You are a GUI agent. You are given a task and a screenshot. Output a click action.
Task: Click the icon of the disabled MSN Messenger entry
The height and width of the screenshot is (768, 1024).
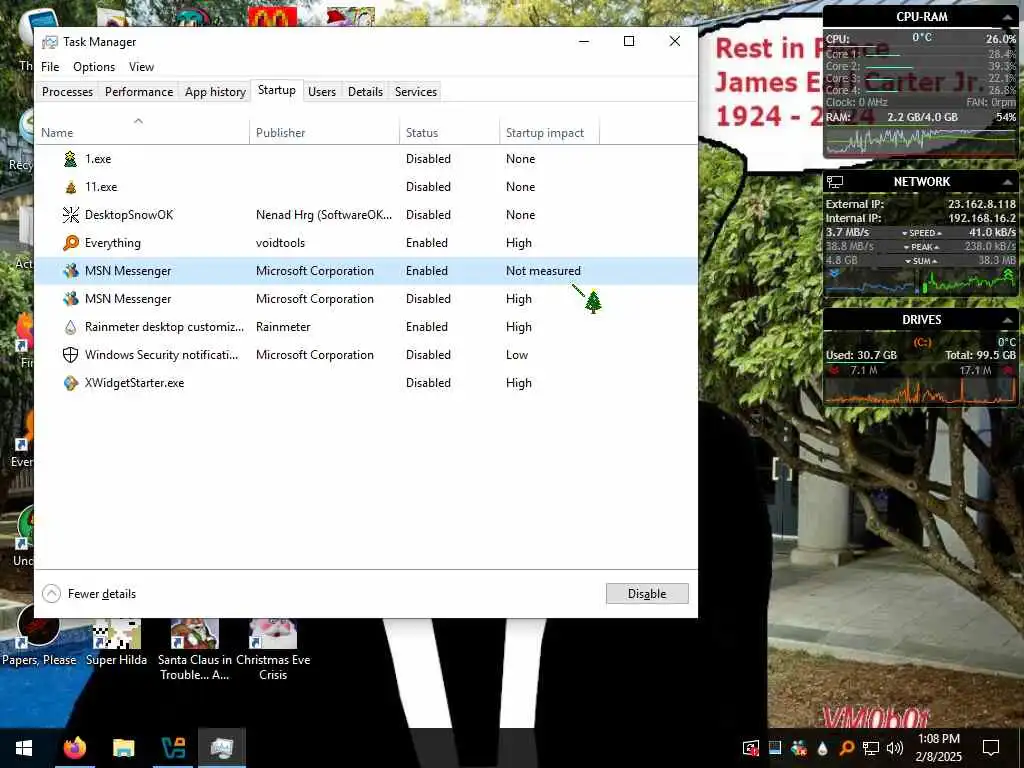point(71,299)
